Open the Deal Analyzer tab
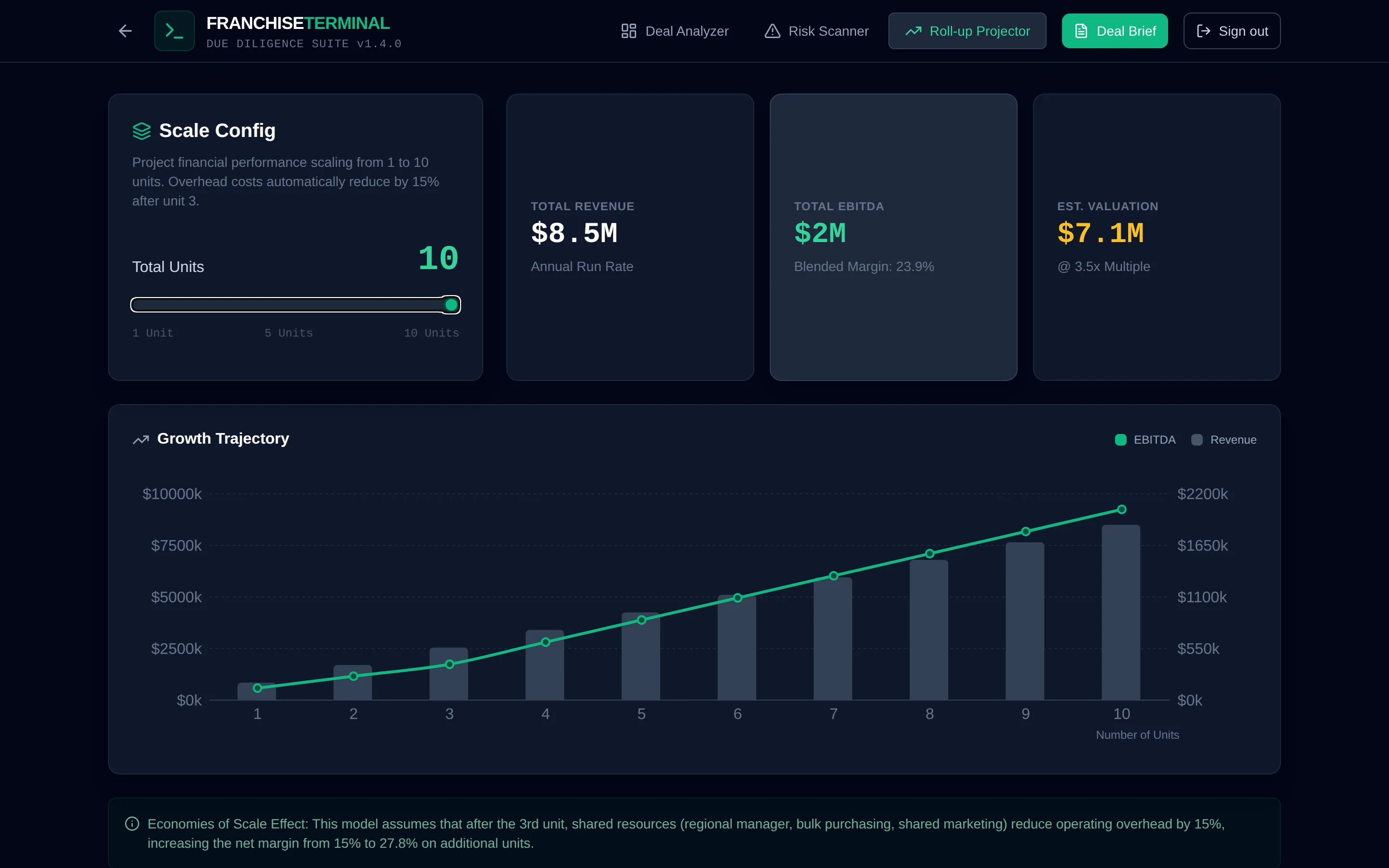Viewport: 1389px width, 868px height. click(675, 31)
